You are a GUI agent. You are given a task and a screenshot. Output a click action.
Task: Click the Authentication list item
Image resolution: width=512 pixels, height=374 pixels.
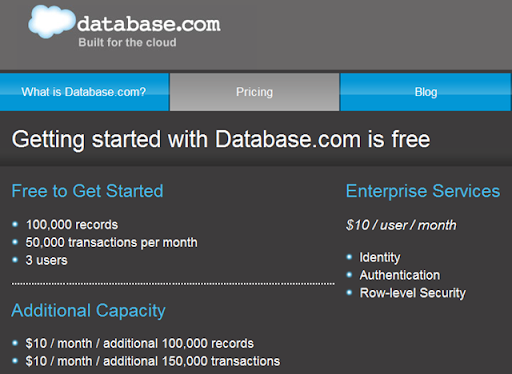point(400,275)
